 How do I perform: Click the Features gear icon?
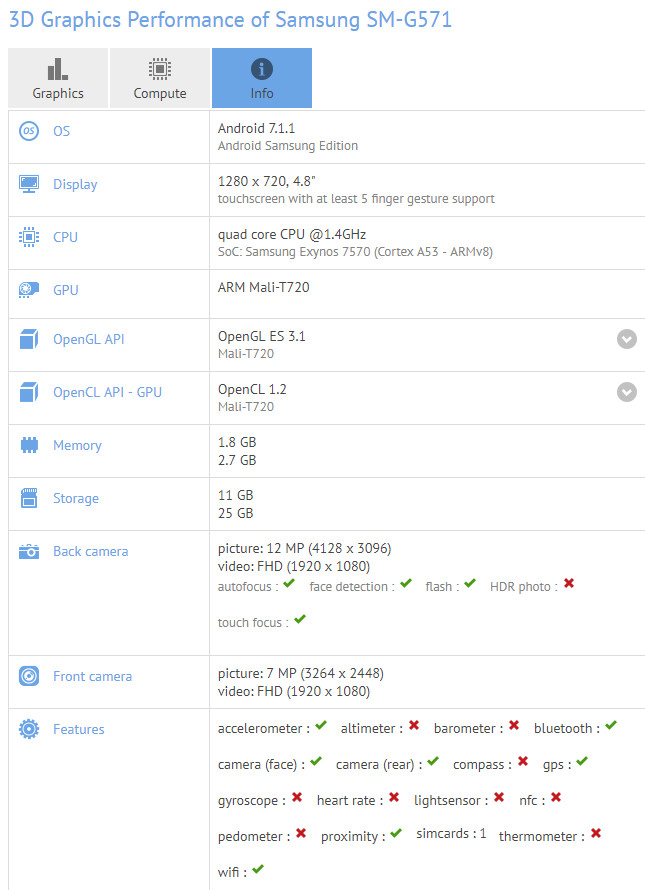click(29, 729)
